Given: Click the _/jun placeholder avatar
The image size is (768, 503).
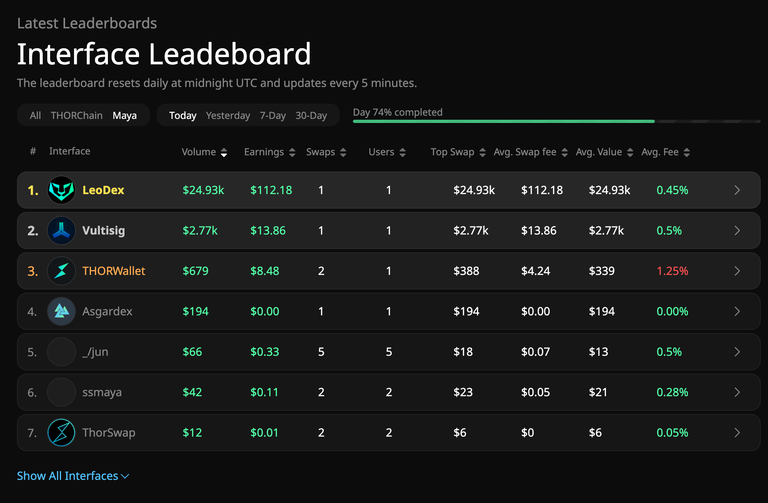Looking at the screenshot, I should pos(61,352).
